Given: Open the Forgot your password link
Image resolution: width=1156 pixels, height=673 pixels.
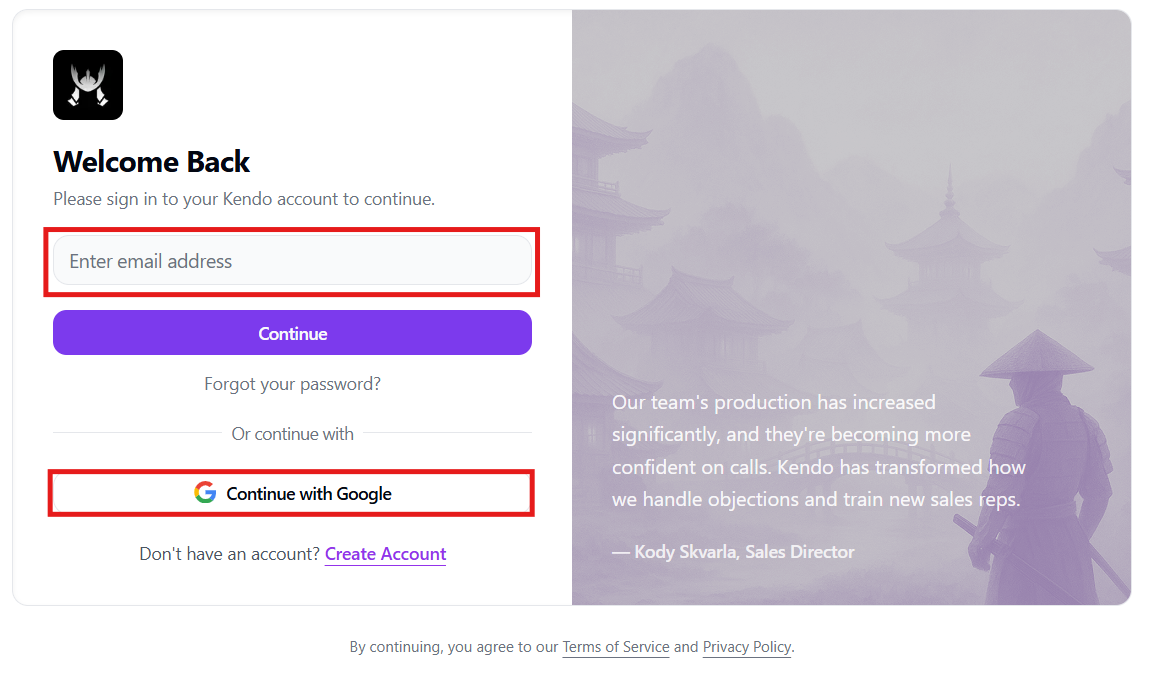Looking at the screenshot, I should click(x=292, y=384).
